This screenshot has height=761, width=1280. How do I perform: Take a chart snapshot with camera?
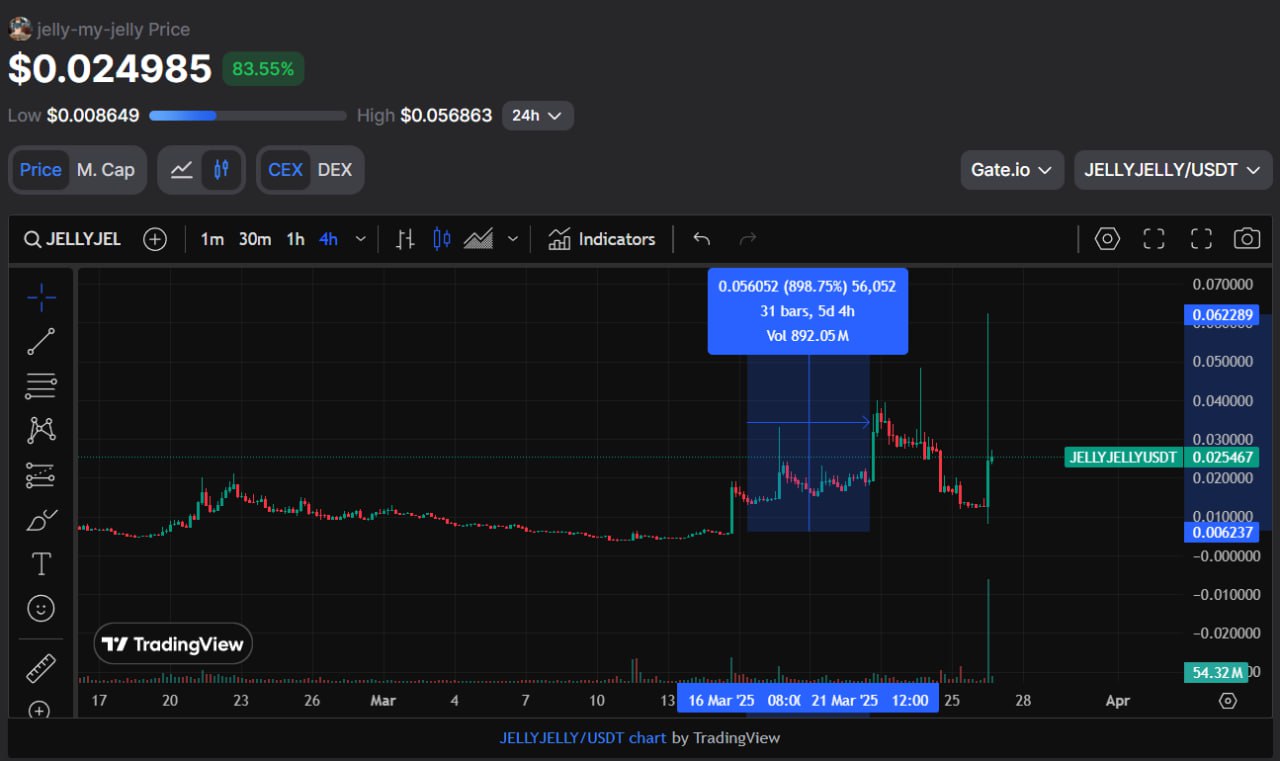1247,239
